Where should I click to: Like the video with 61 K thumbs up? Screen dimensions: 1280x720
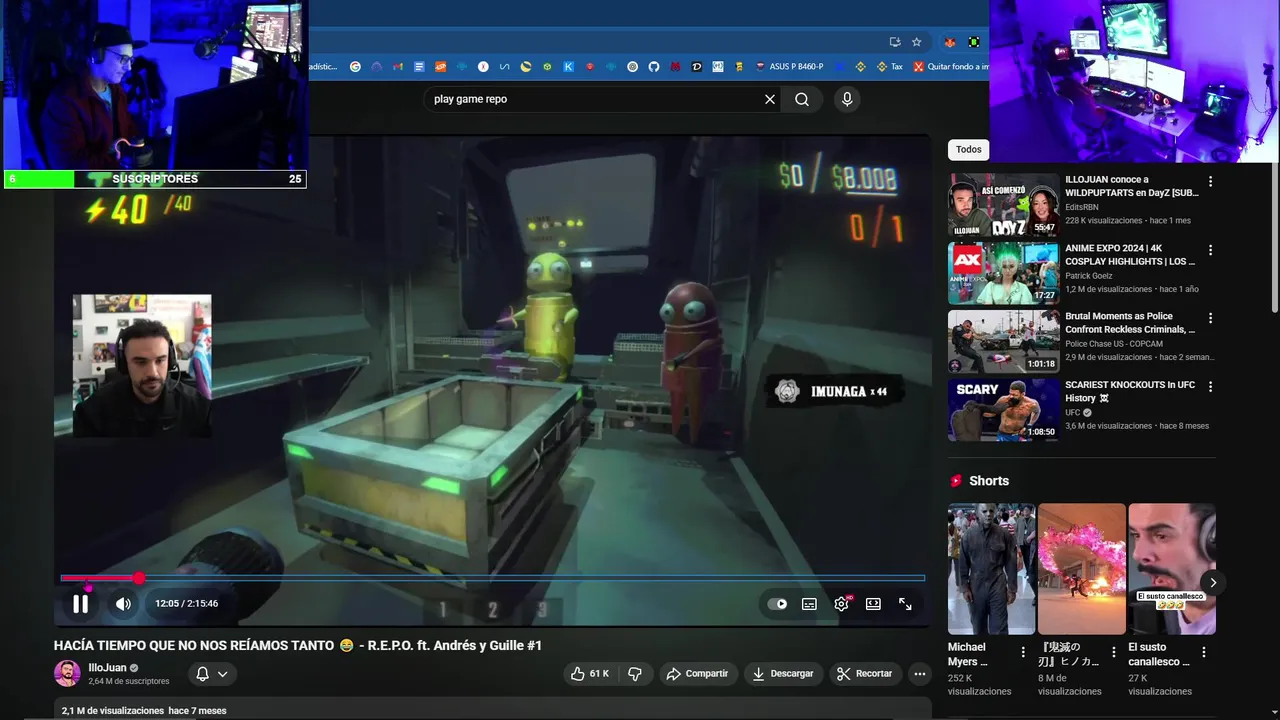coord(589,674)
